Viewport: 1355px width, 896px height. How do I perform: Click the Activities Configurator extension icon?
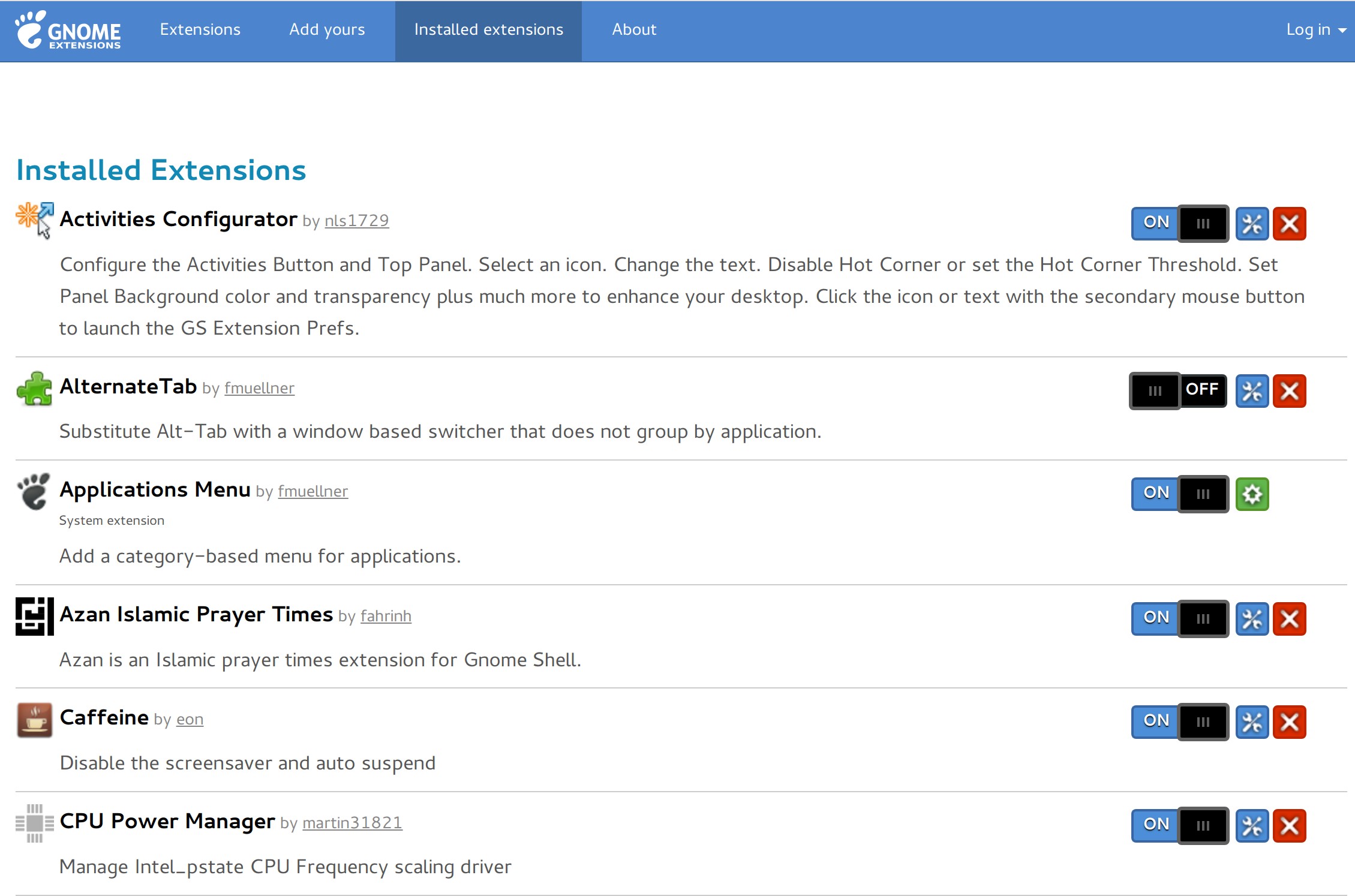[35, 220]
